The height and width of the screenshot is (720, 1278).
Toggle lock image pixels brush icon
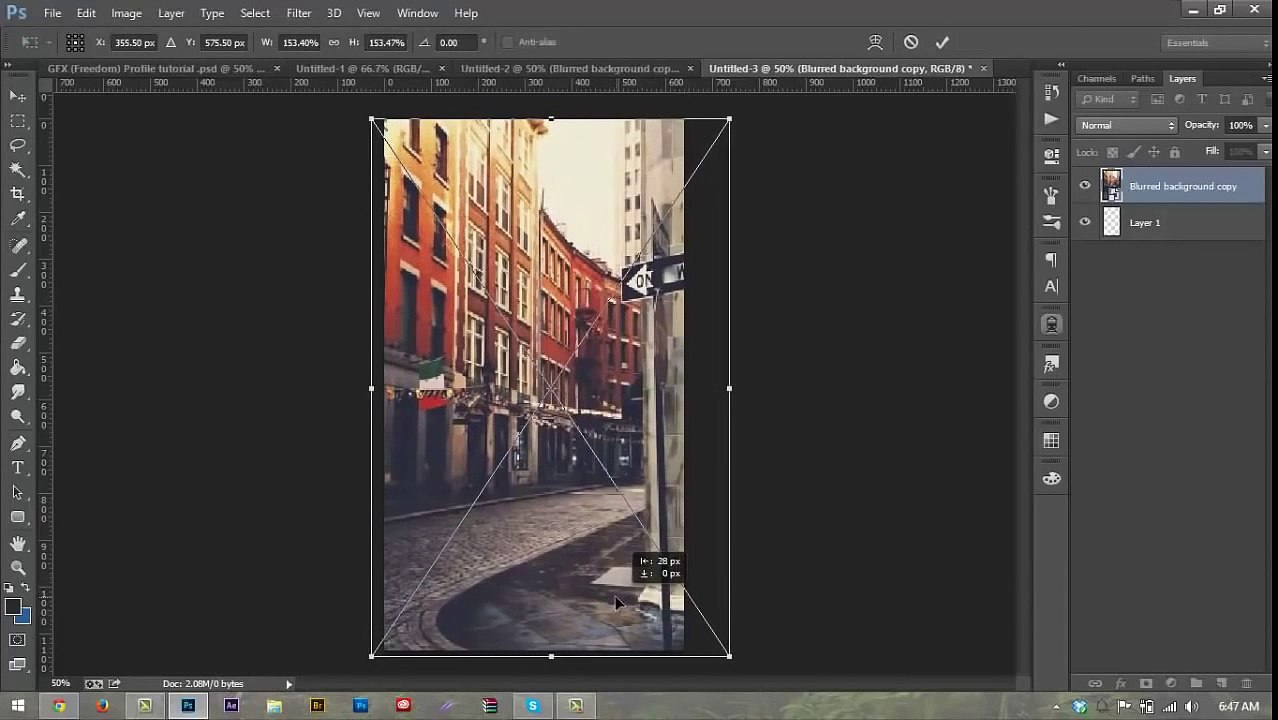point(1133,152)
